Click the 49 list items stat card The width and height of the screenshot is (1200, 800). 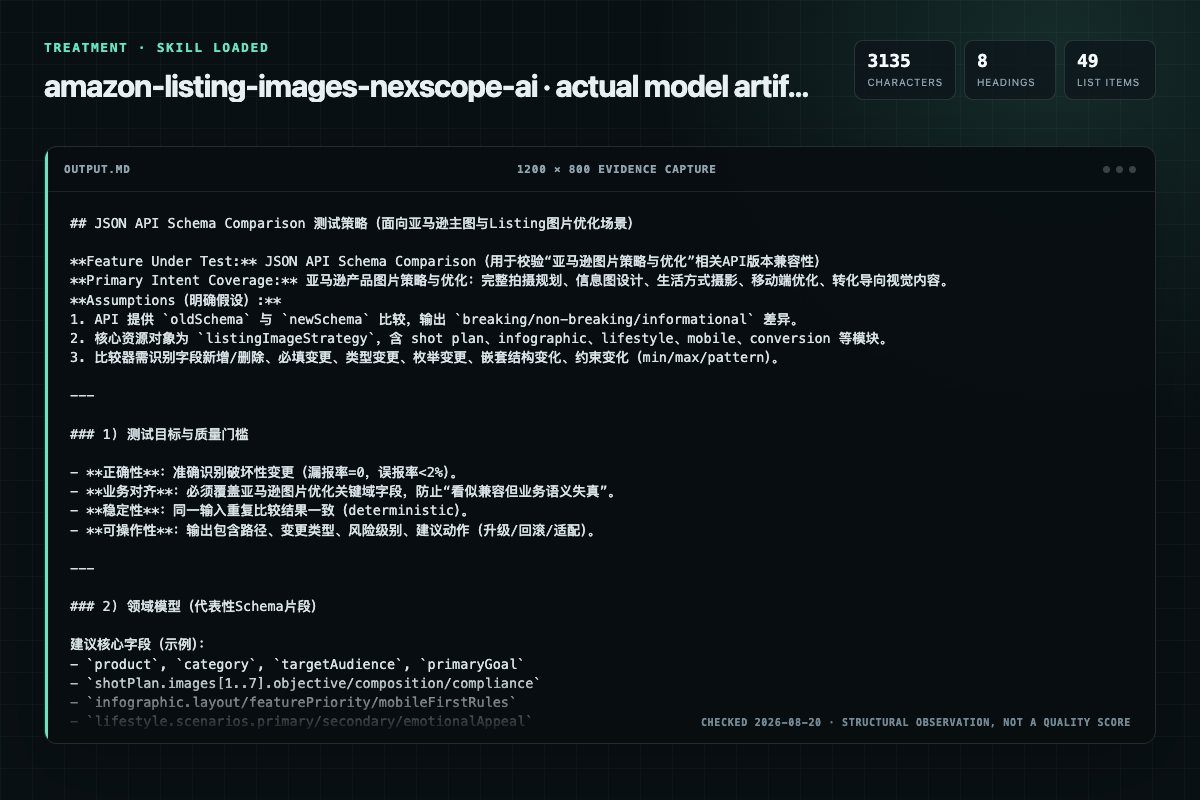tap(1110, 70)
